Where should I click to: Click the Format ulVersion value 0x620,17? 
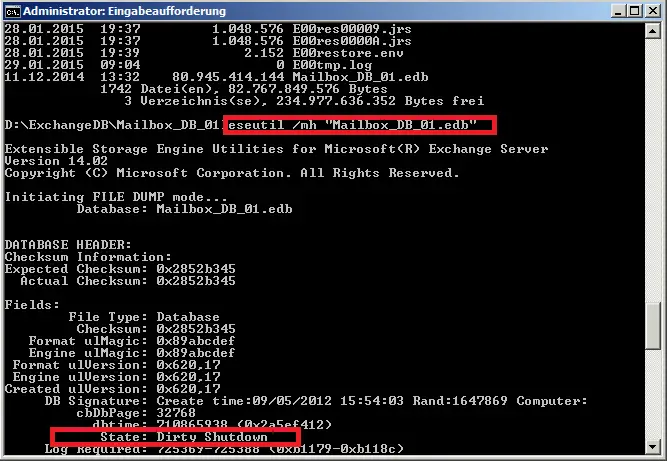pyautogui.click(x=188, y=365)
